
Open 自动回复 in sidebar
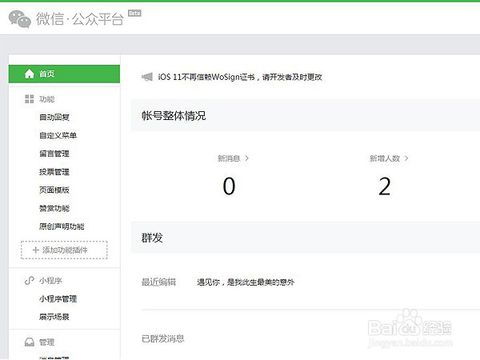54,117
